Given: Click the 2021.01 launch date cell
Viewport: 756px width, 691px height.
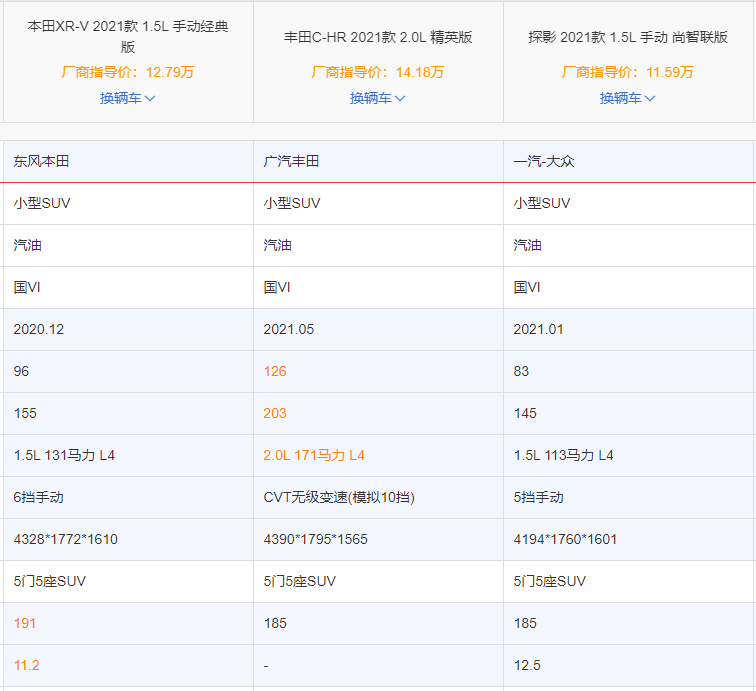Looking at the screenshot, I should pyautogui.click(x=629, y=329).
